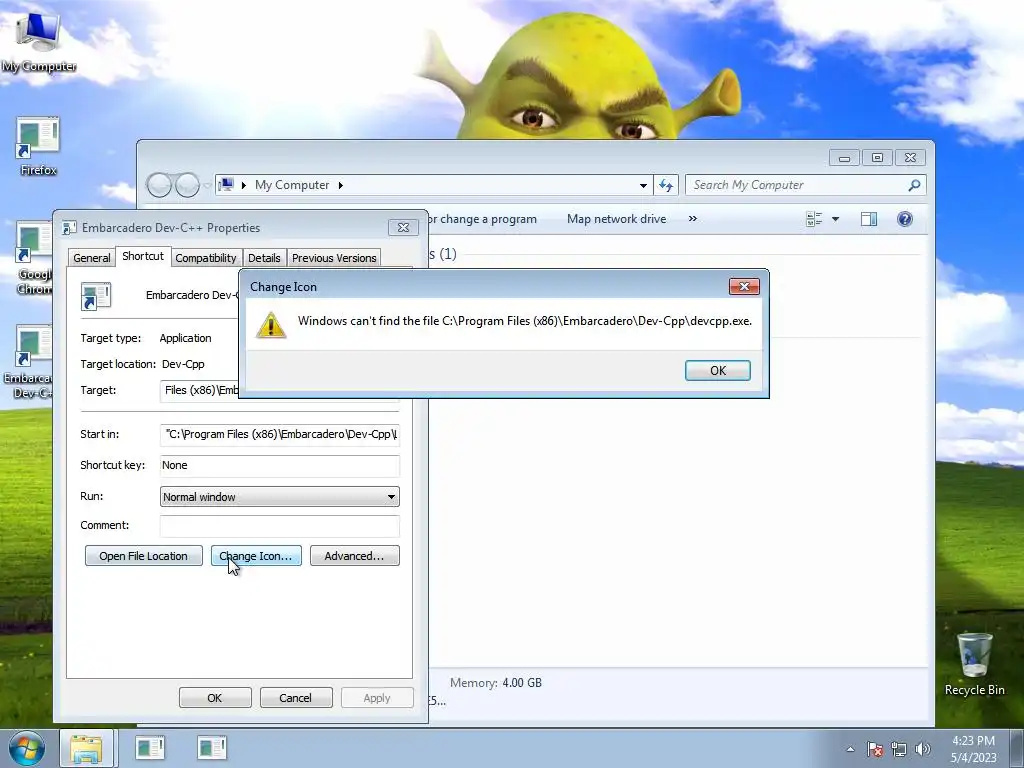Open the Recycle Bin icon
Screen dimensions: 1024x768
974,664
